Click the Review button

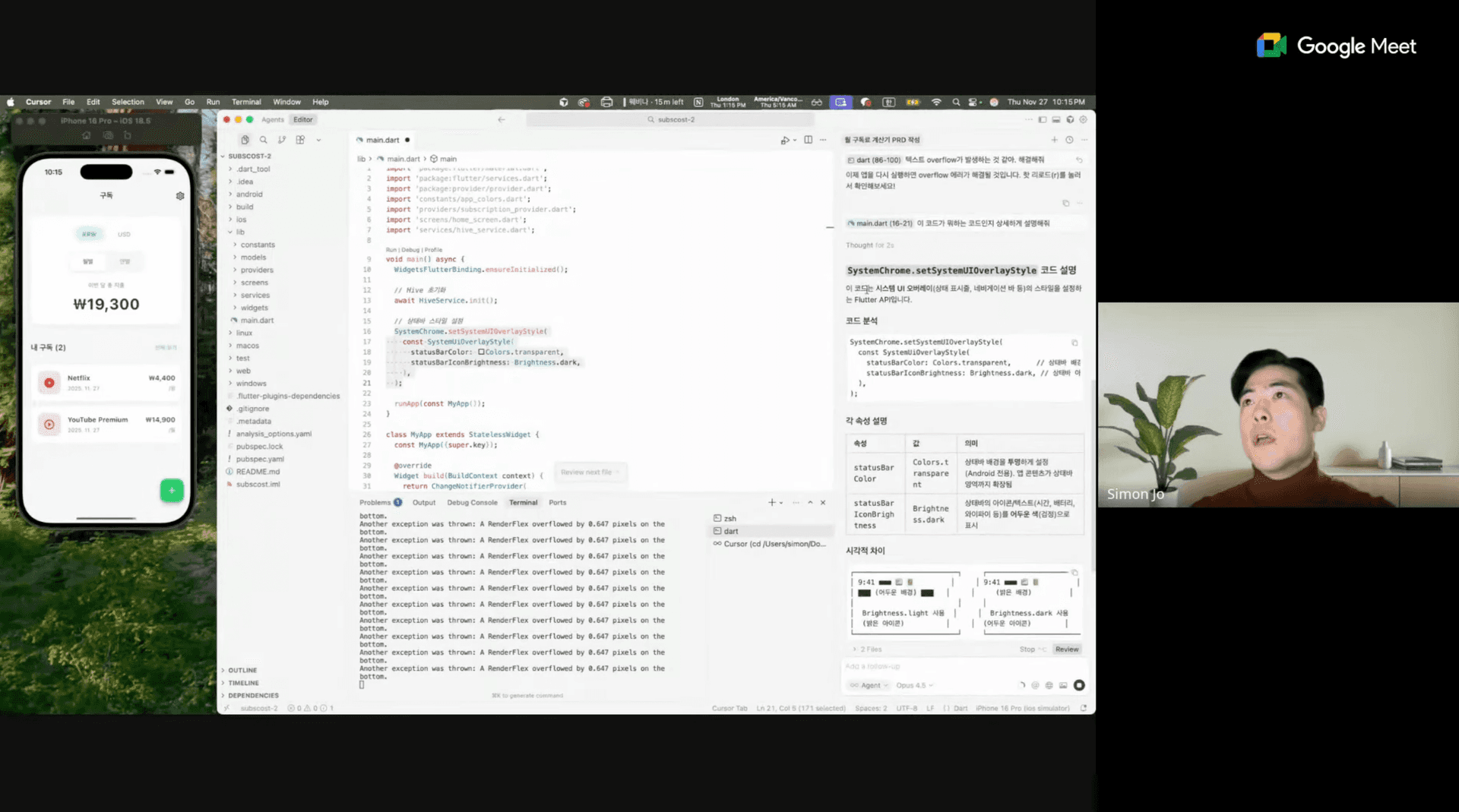coord(1067,649)
